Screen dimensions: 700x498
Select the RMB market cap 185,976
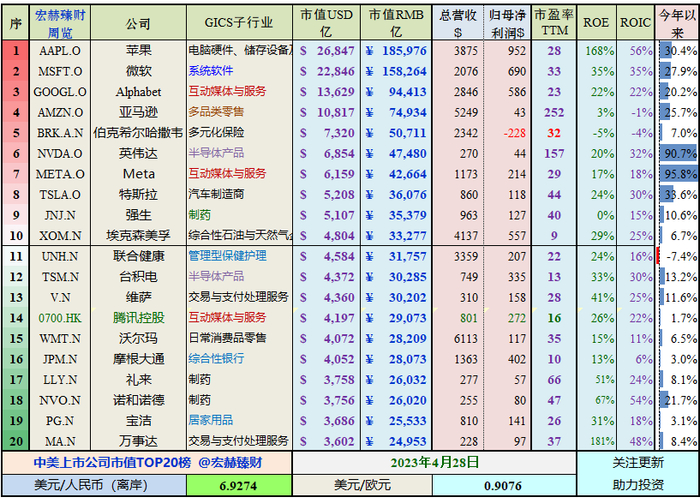pos(404,51)
